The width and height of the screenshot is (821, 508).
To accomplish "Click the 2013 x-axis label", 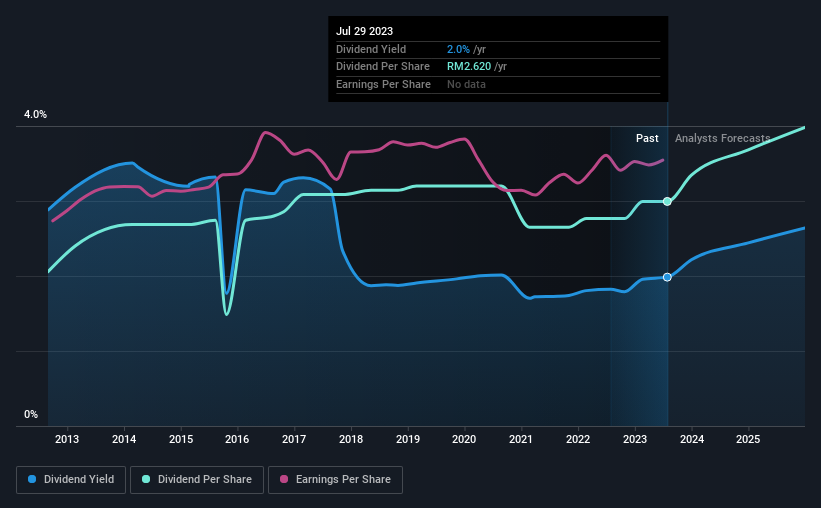I will [x=67, y=439].
